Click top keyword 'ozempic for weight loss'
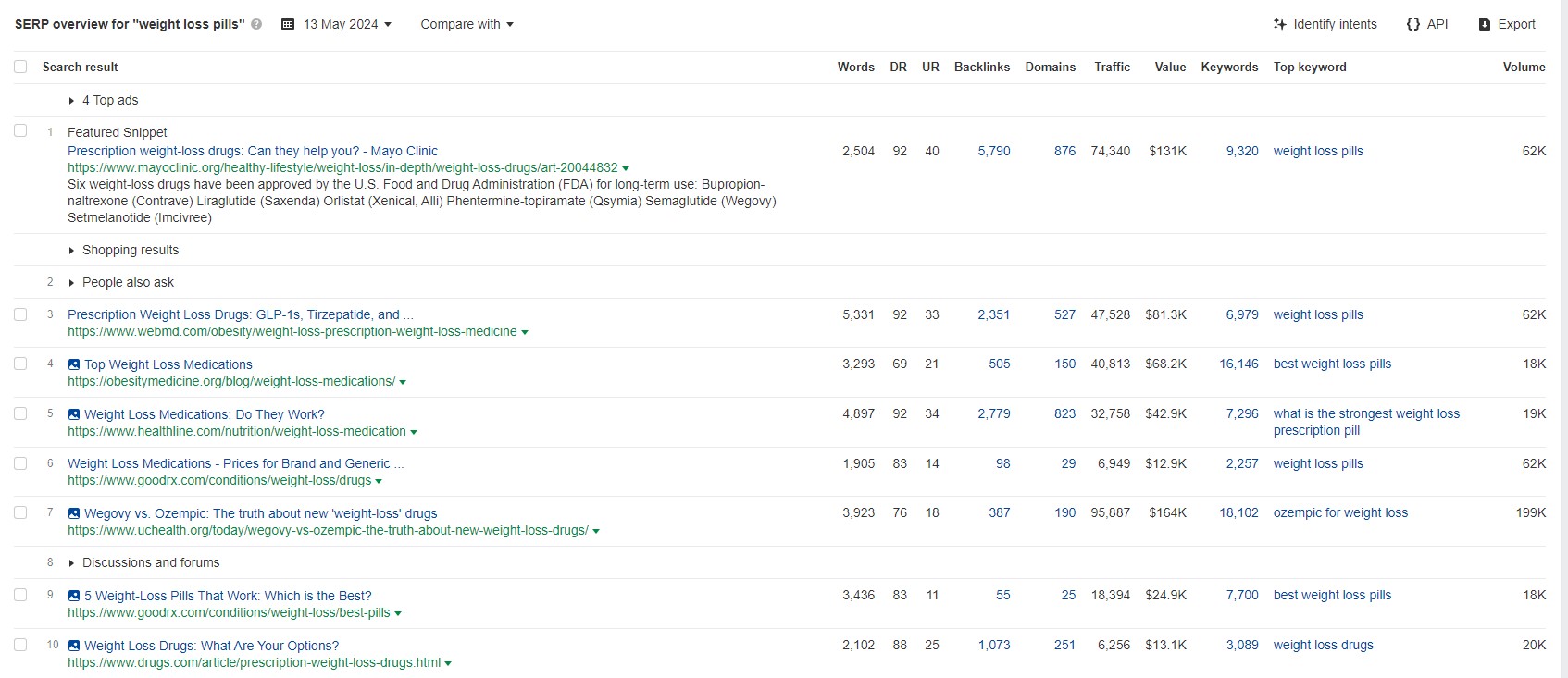 [x=1340, y=512]
